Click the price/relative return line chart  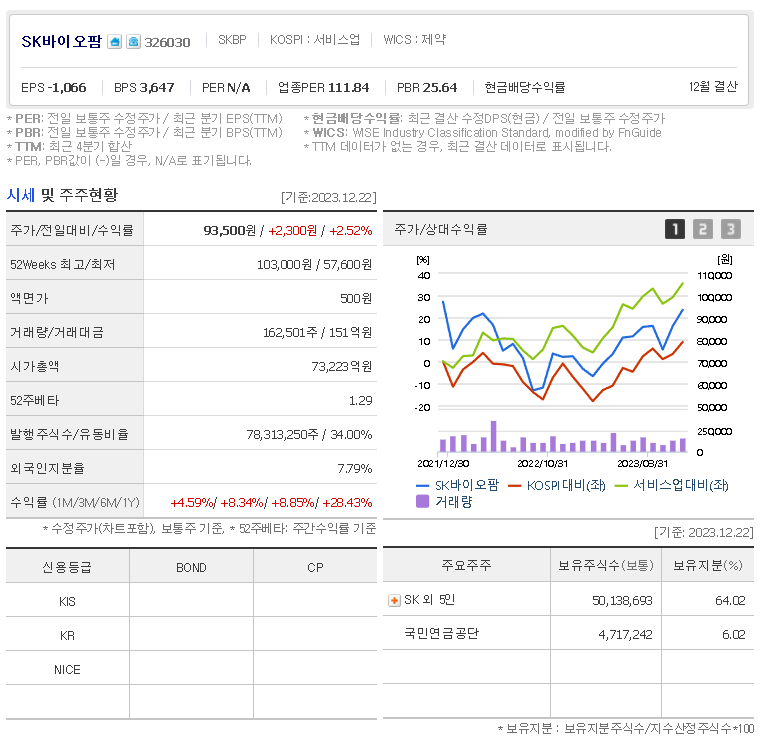[x=563, y=341]
